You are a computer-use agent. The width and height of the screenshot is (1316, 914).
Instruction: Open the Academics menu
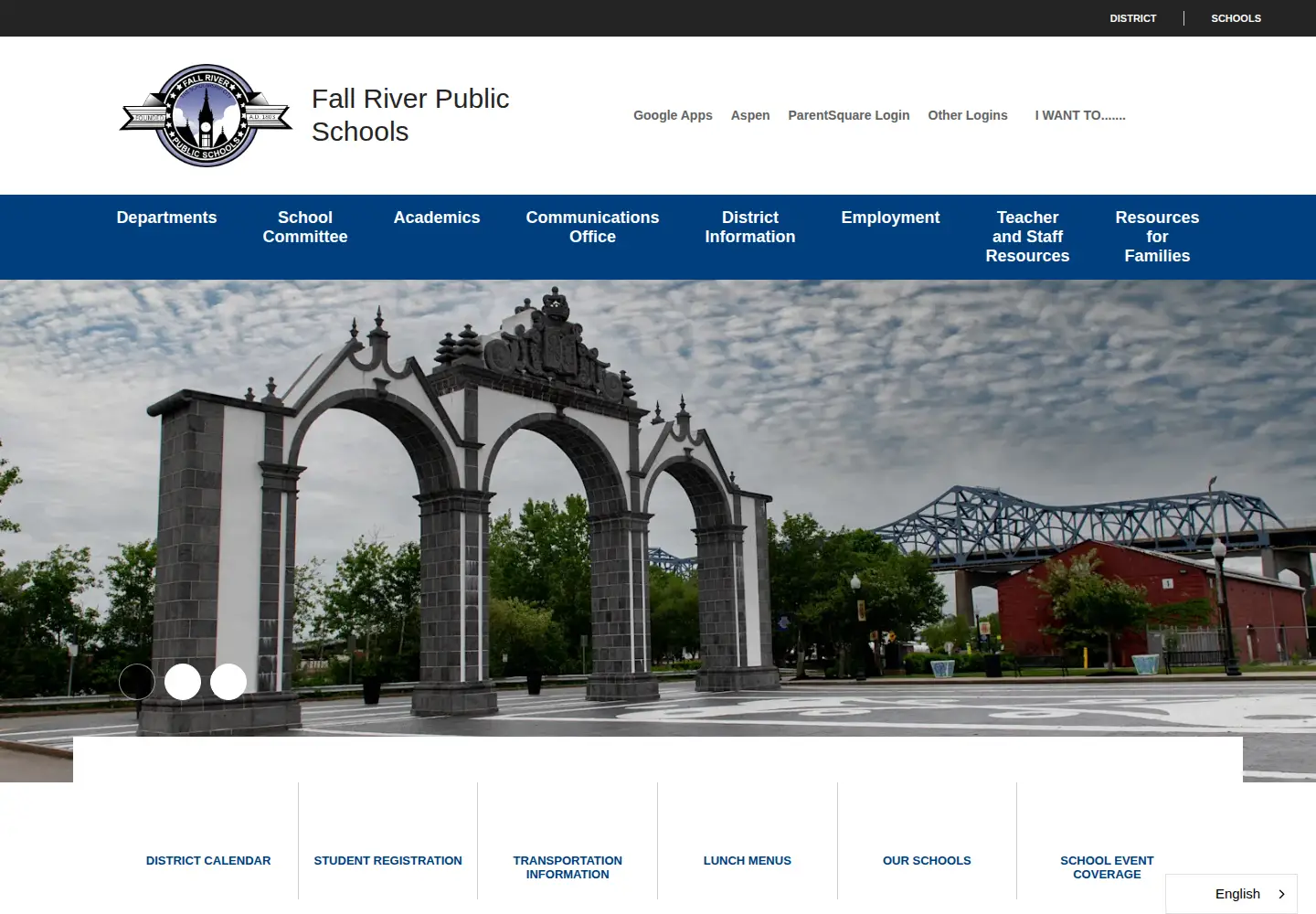pos(437,218)
